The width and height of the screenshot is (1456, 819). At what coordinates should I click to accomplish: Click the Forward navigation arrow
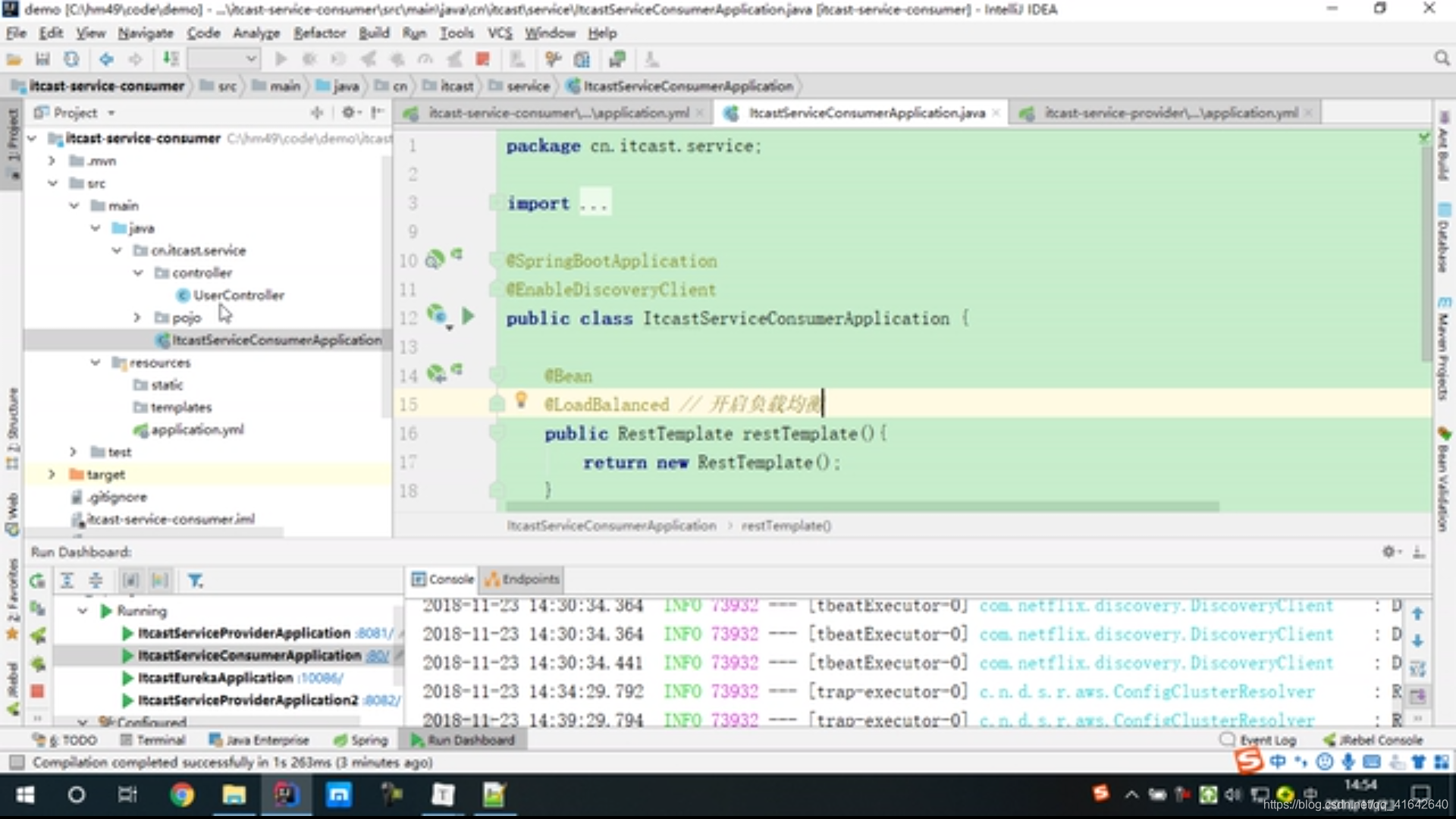click(135, 59)
